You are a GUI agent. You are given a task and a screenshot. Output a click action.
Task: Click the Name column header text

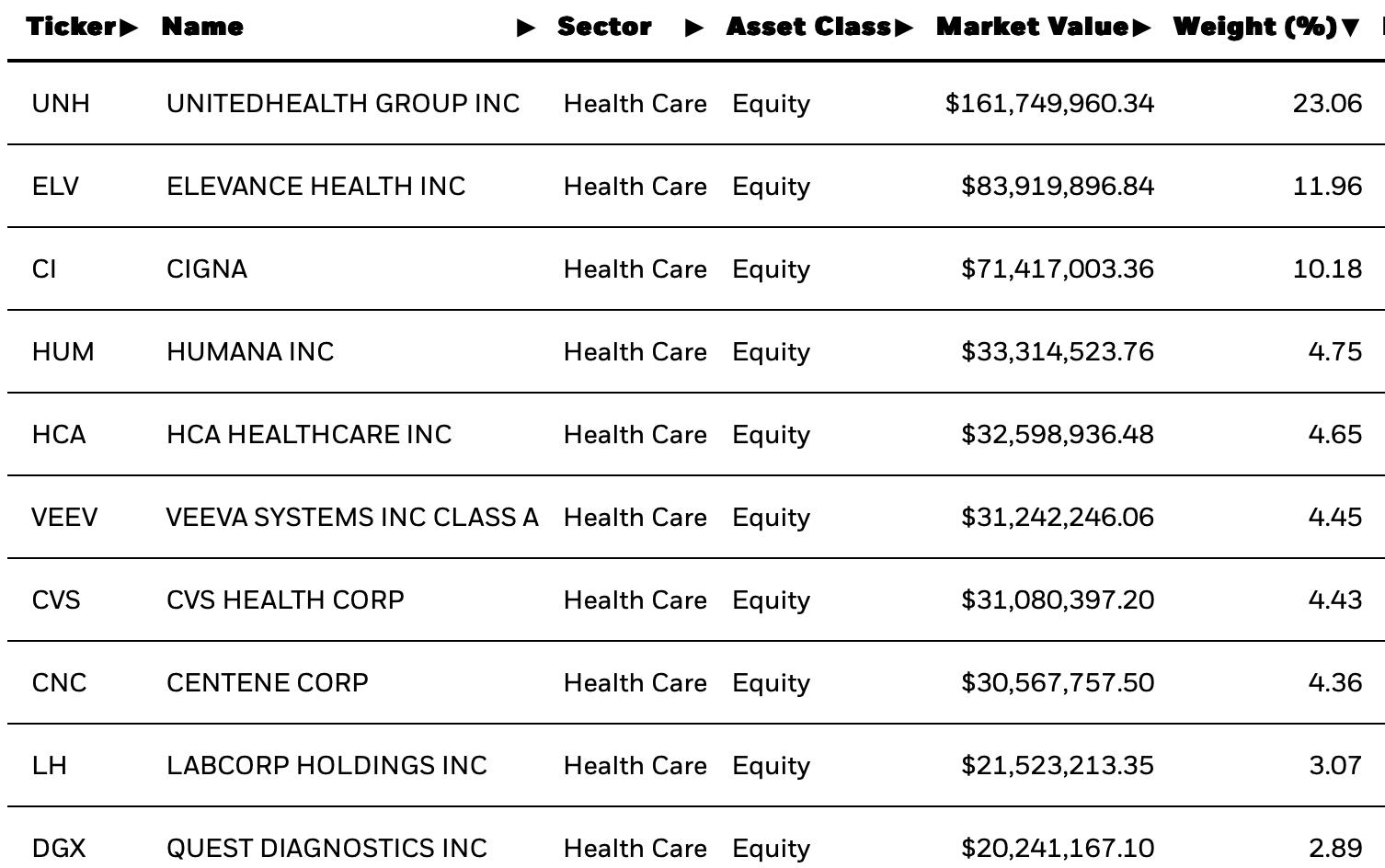202,27
